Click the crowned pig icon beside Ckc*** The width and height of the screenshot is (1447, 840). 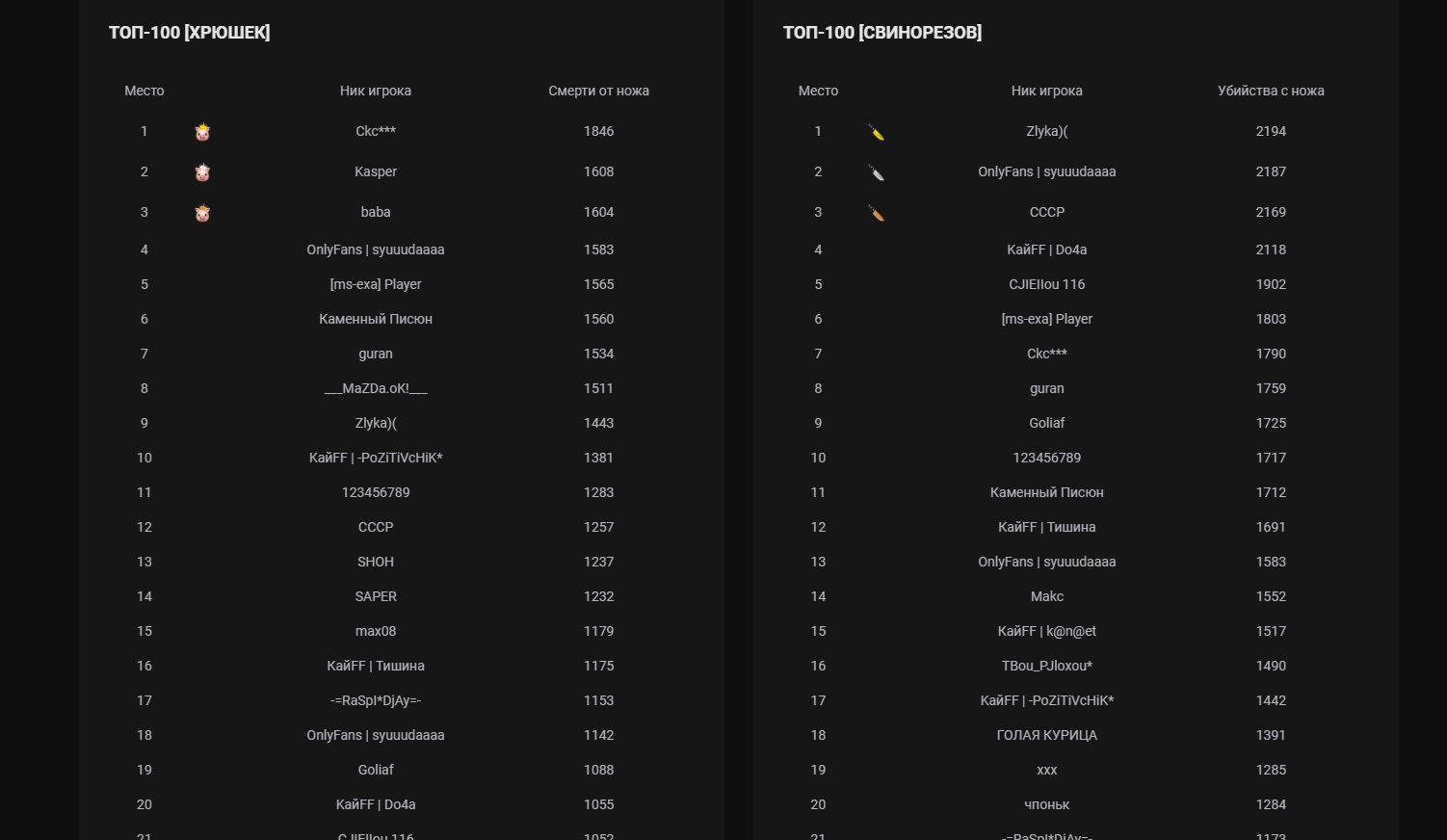202,132
